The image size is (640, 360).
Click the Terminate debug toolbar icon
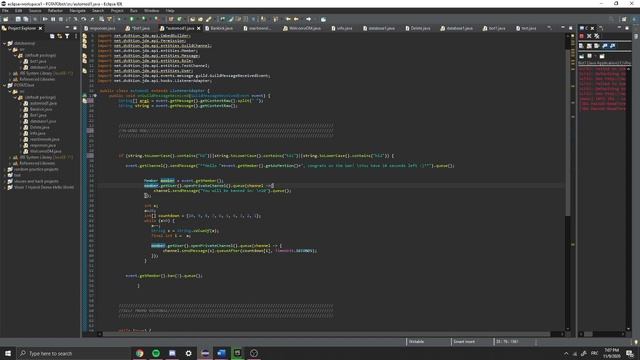coord(61,19)
